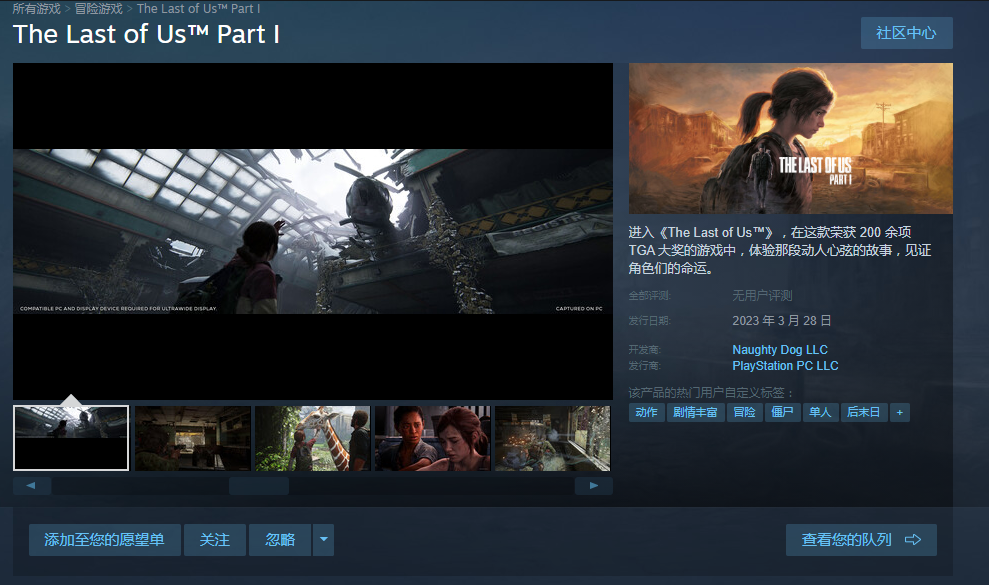
Task: Select the 动作 tag
Action: coord(646,412)
